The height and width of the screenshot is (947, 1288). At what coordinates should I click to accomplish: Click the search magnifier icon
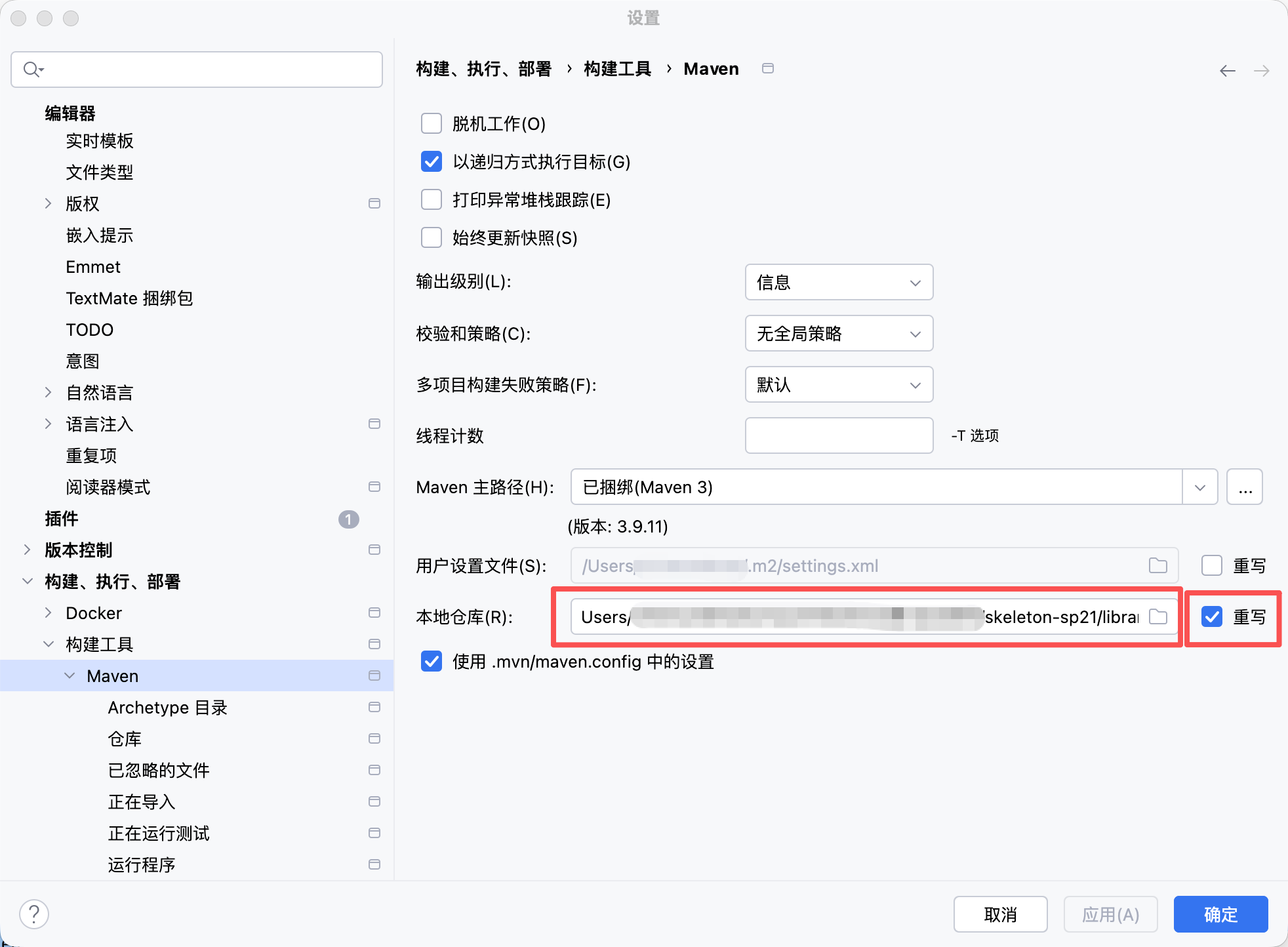point(32,69)
